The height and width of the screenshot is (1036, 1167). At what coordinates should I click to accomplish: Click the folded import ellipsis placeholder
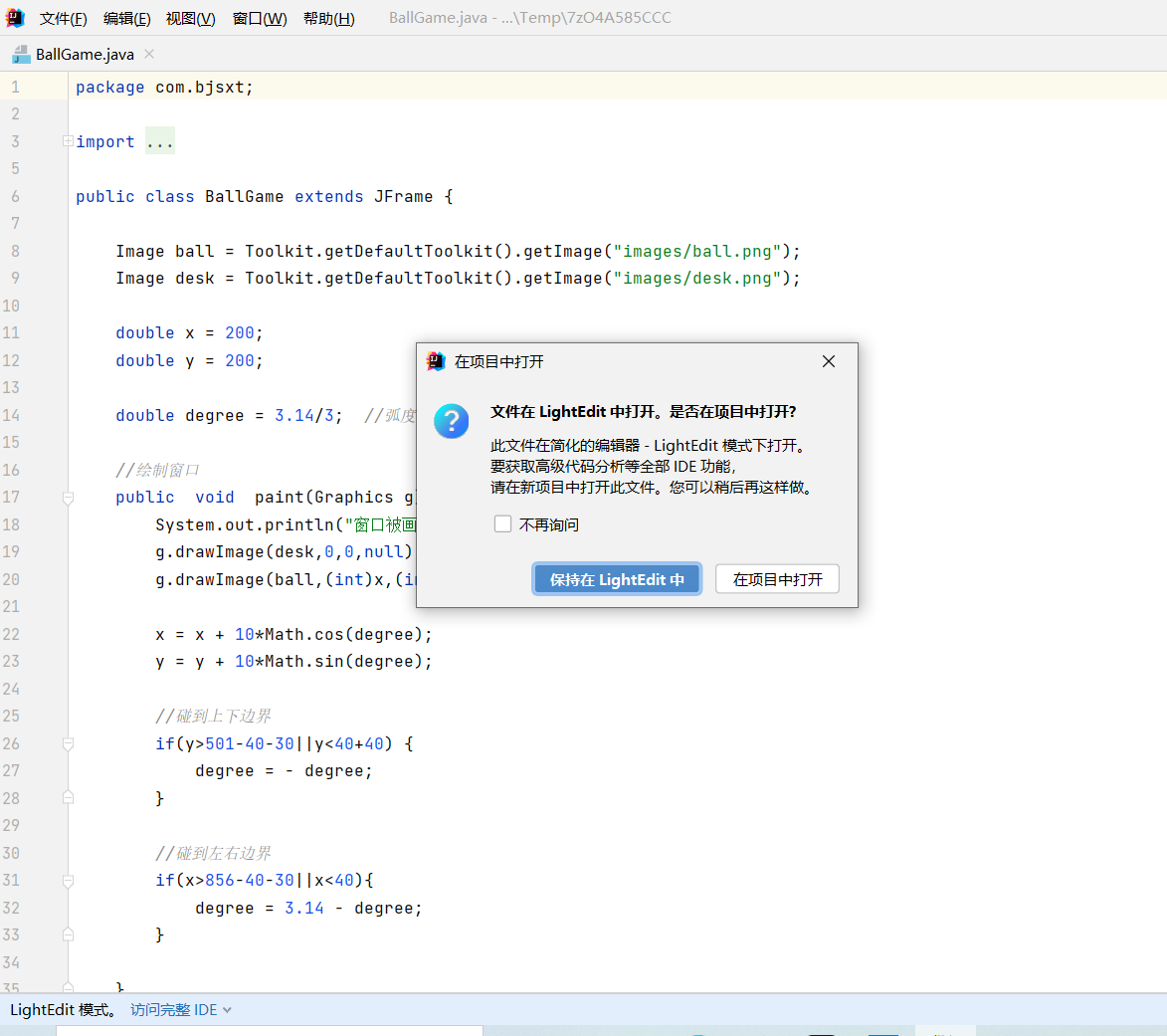pyautogui.click(x=160, y=141)
